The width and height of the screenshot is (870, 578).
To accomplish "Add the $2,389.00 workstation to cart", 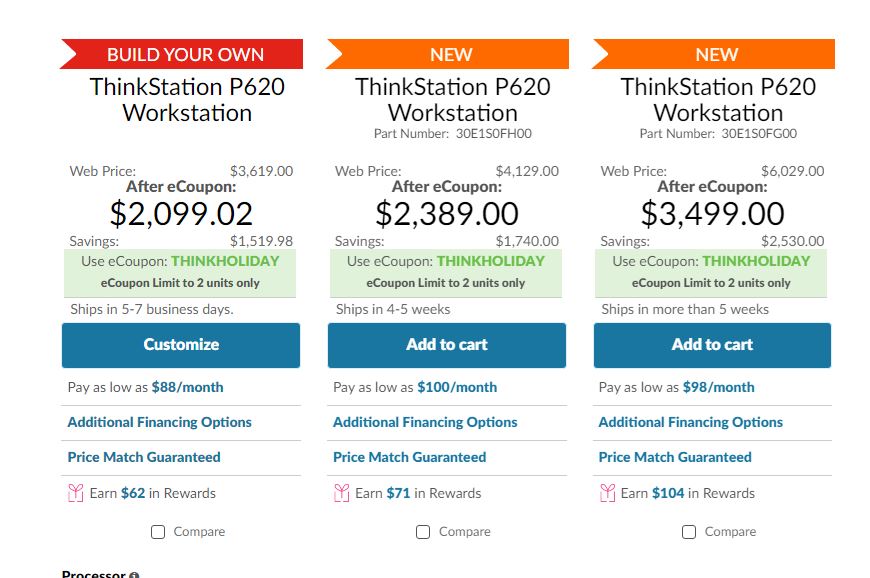I will (446, 345).
